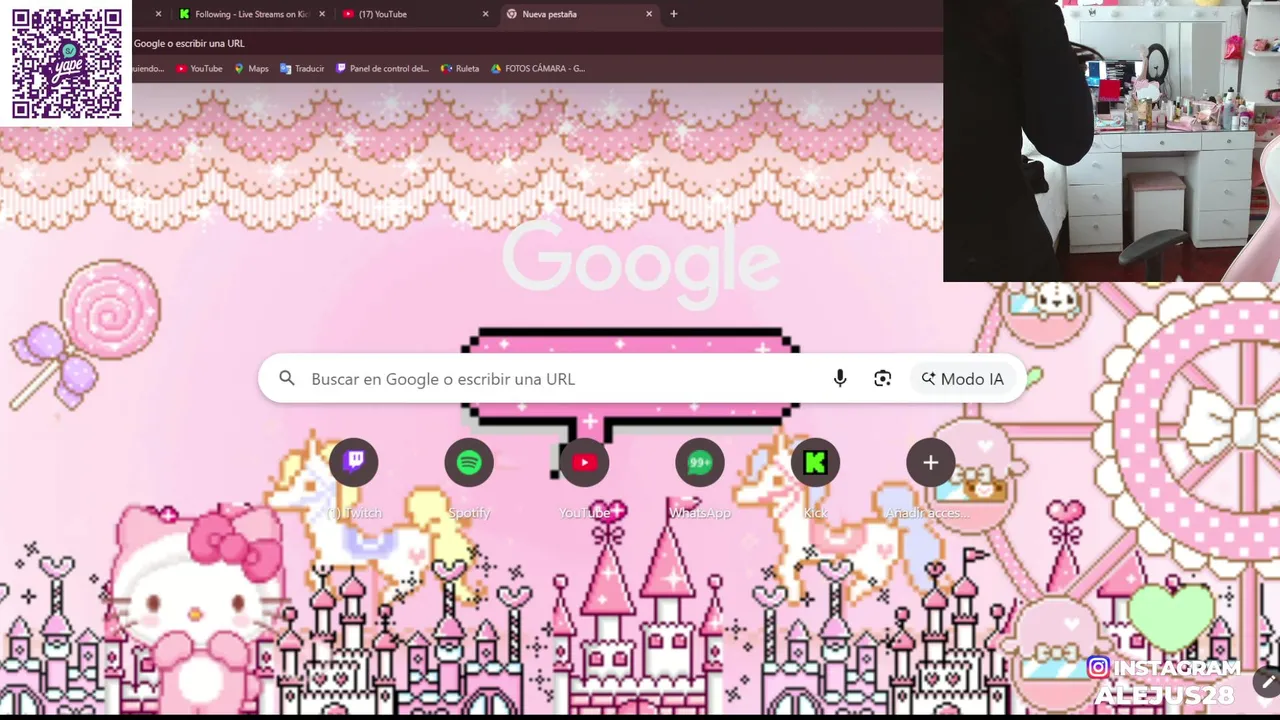Open the YouTube shortcut tile
Viewport: 1280px width, 720px height.
click(x=585, y=463)
